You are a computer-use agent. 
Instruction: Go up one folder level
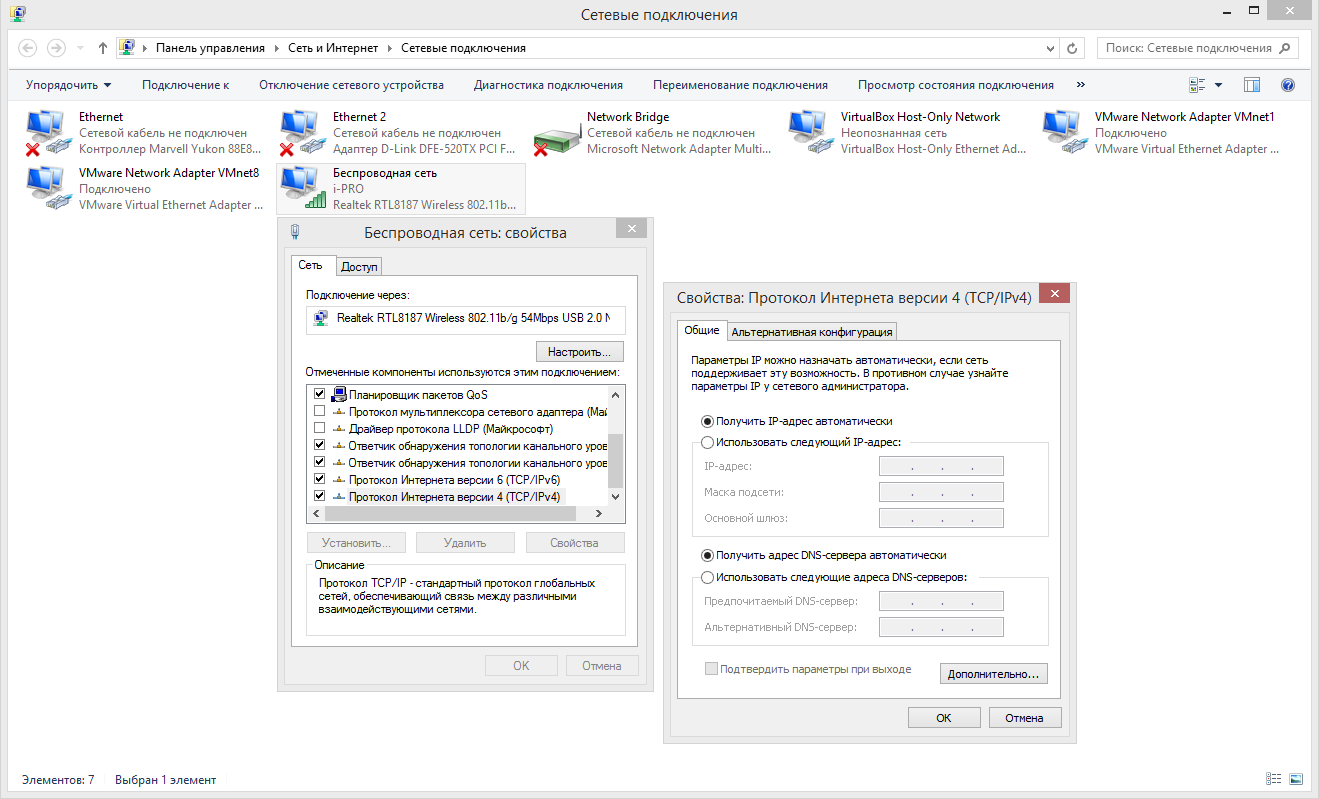[x=103, y=48]
